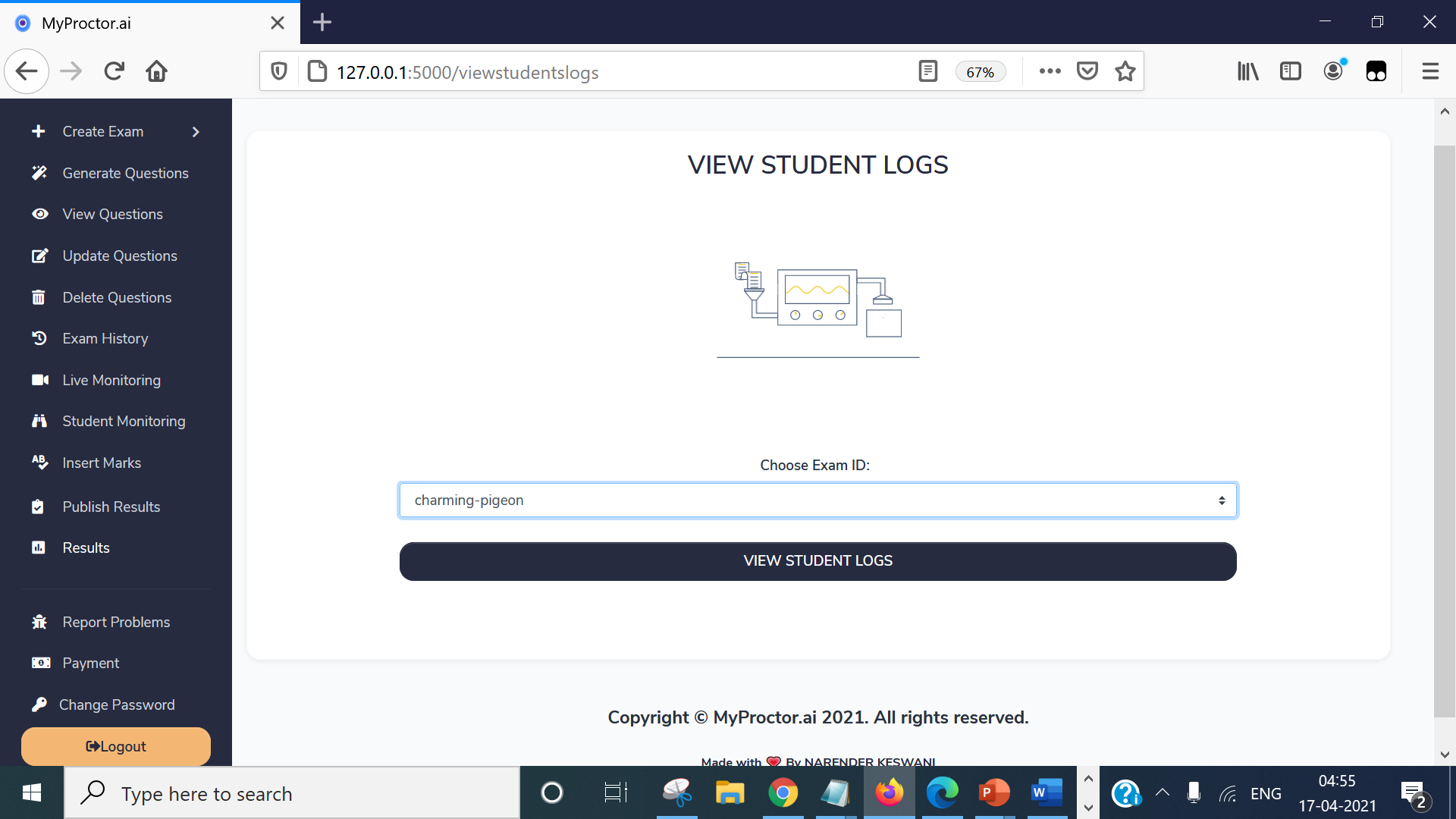Click the orange Logout button
Screen dimensions: 1456x819
pos(116,746)
